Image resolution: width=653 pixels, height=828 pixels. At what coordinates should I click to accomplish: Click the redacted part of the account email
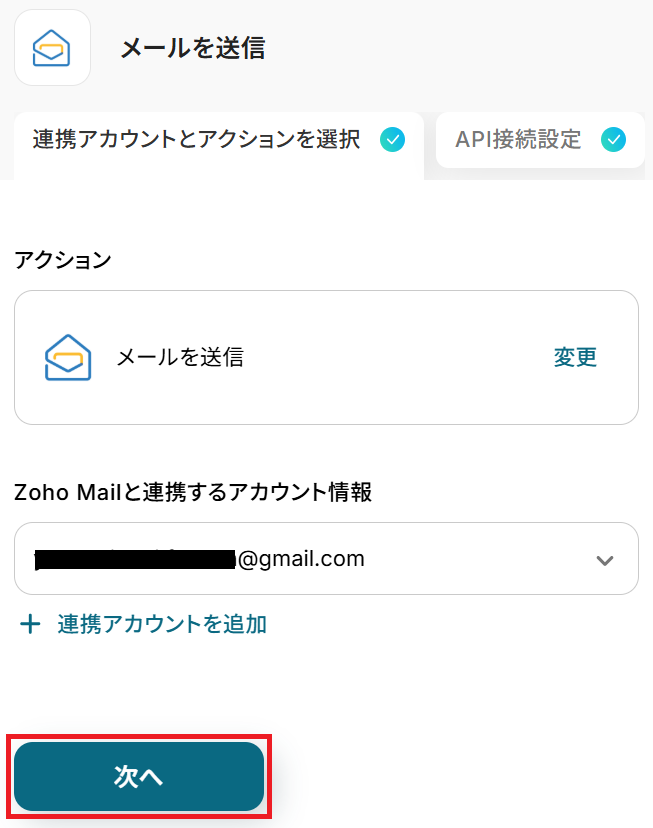[x=135, y=559]
